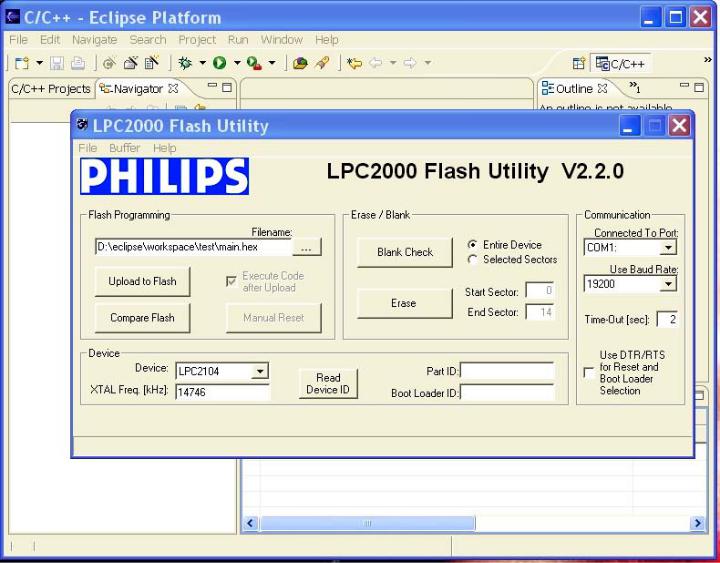Image resolution: width=720 pixels, height=563 pixels.
Task: Show hidden views via the »1 chevron
Action: pos(635,87)
